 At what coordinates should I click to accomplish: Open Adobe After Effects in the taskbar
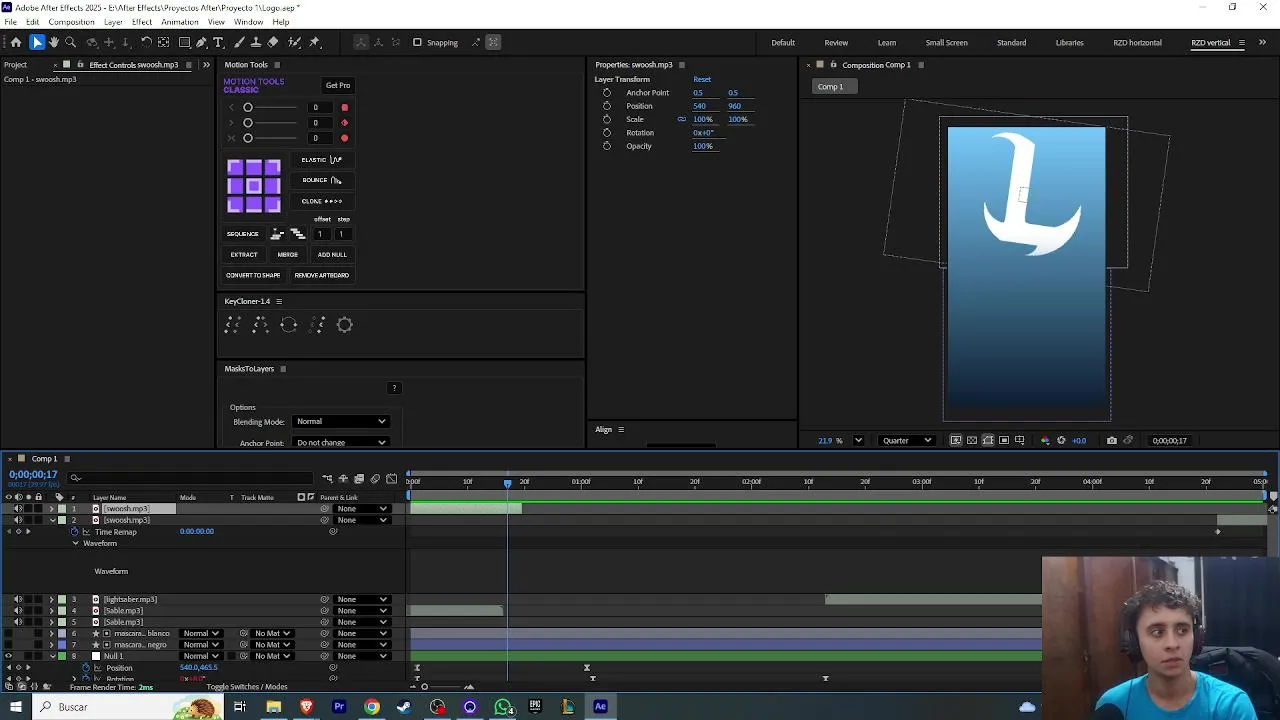click(600, 707)
